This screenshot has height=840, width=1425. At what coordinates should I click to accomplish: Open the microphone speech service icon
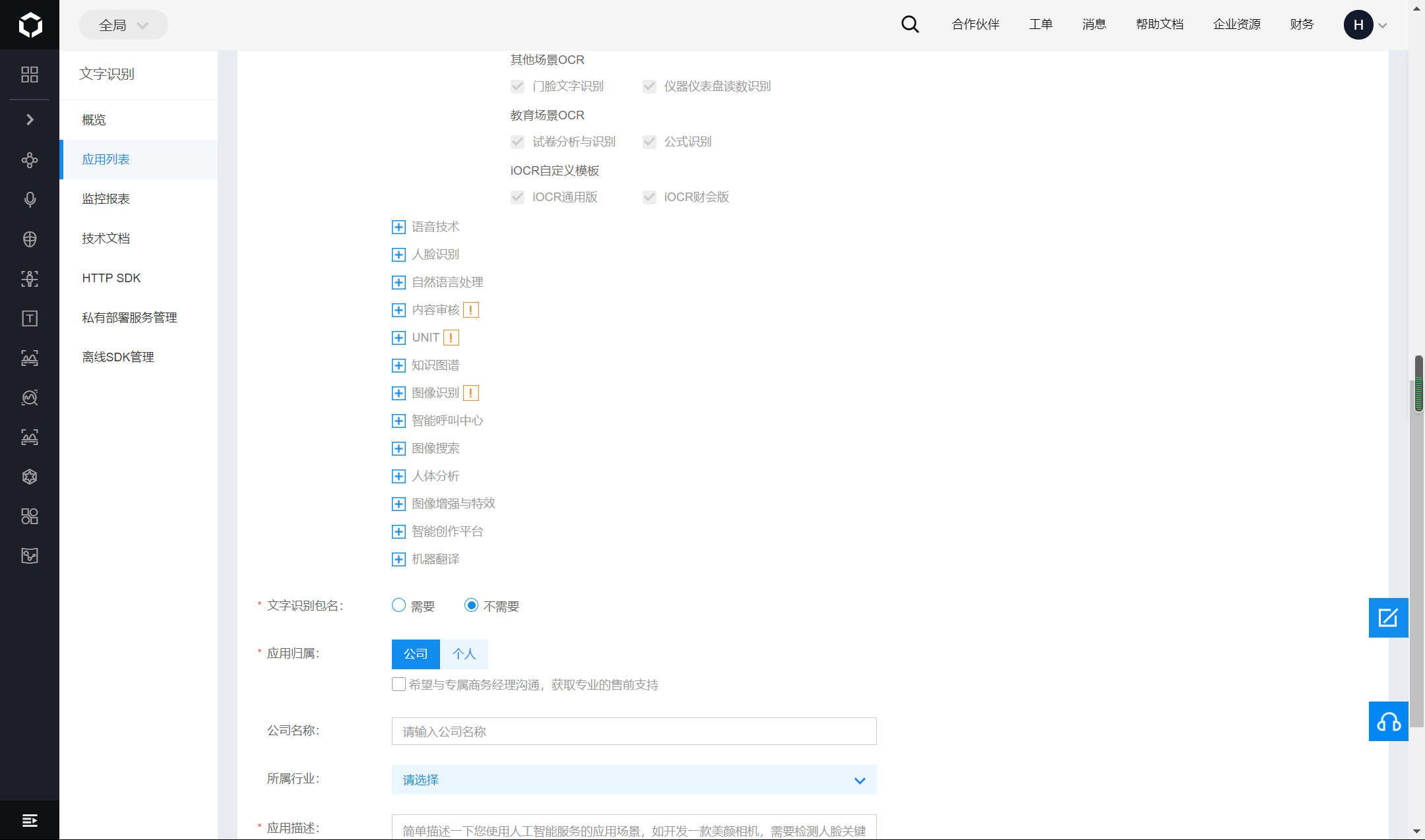pos(30,200)
